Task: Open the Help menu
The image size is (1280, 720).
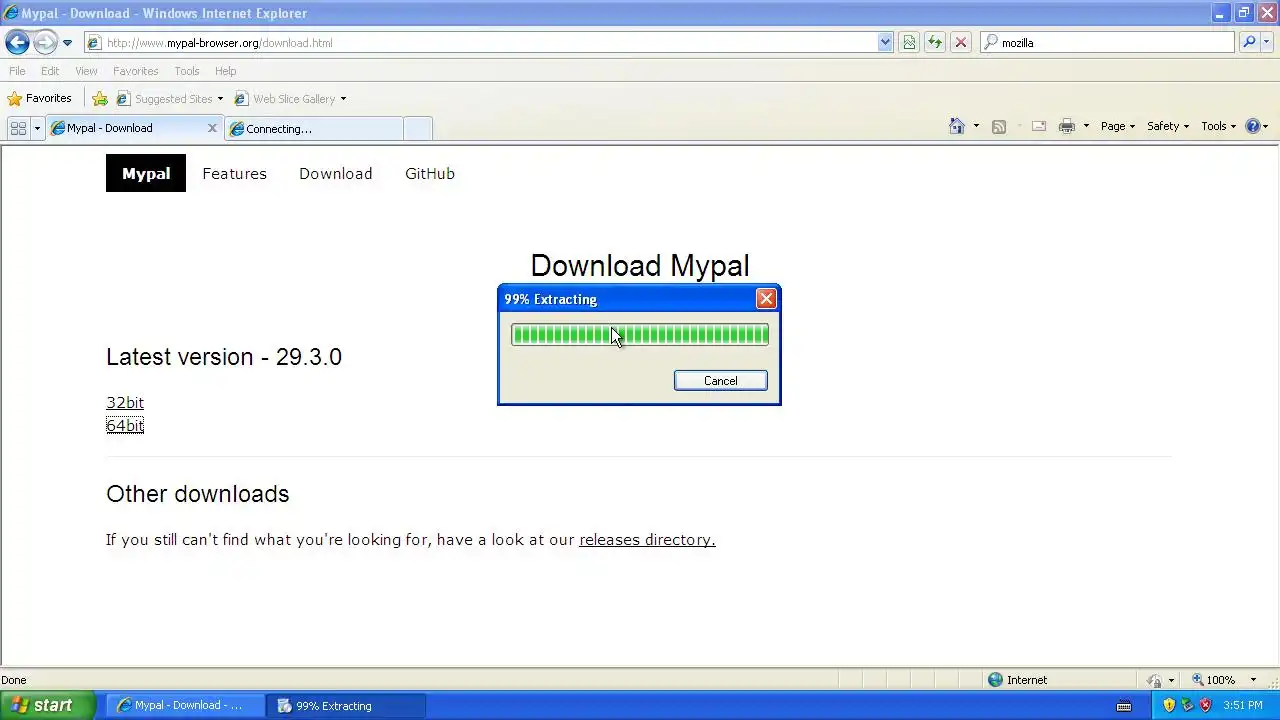Action: click(226, 71)
